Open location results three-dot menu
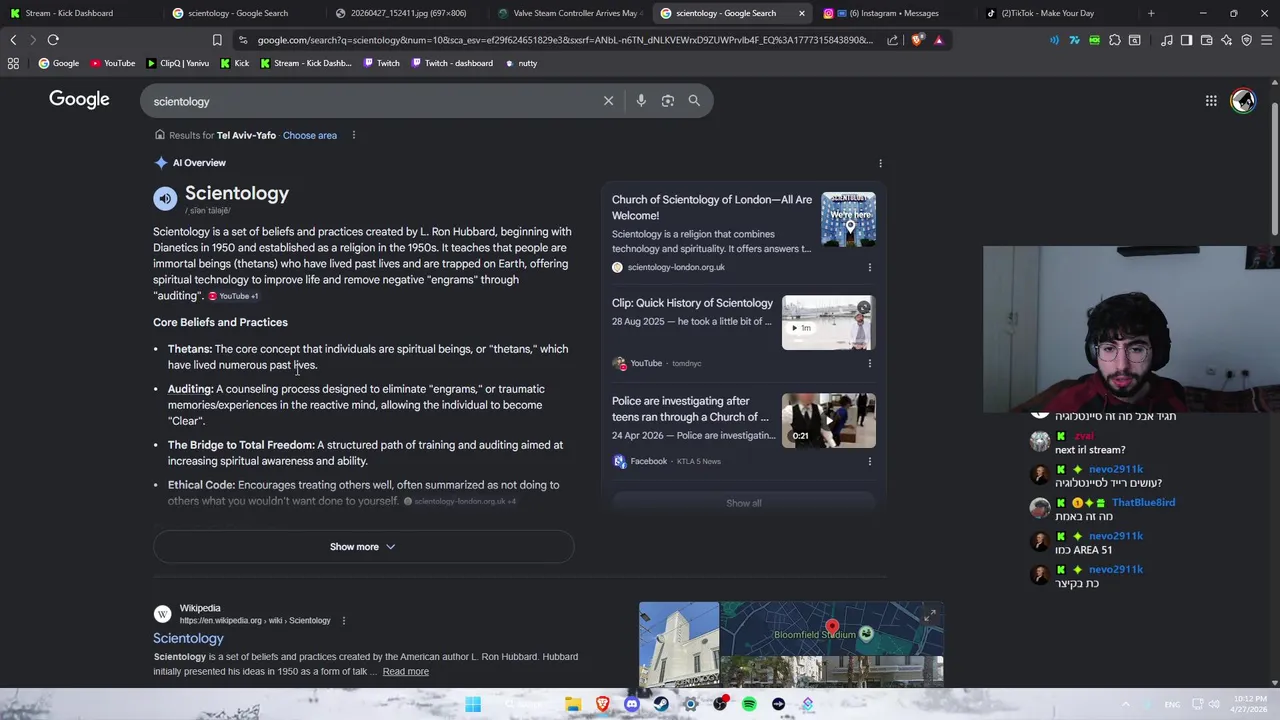Screen dimensions: 1280x720 (x=353, y=135)
